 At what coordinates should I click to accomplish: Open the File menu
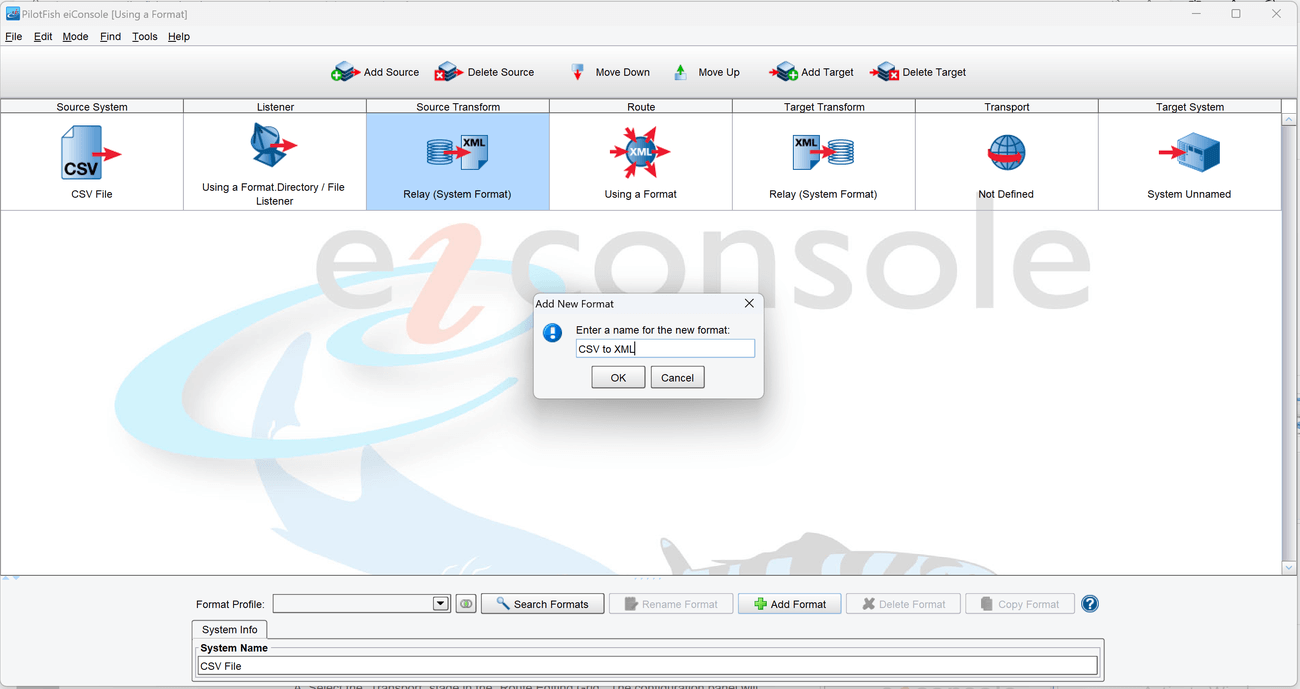click(14, 37)
